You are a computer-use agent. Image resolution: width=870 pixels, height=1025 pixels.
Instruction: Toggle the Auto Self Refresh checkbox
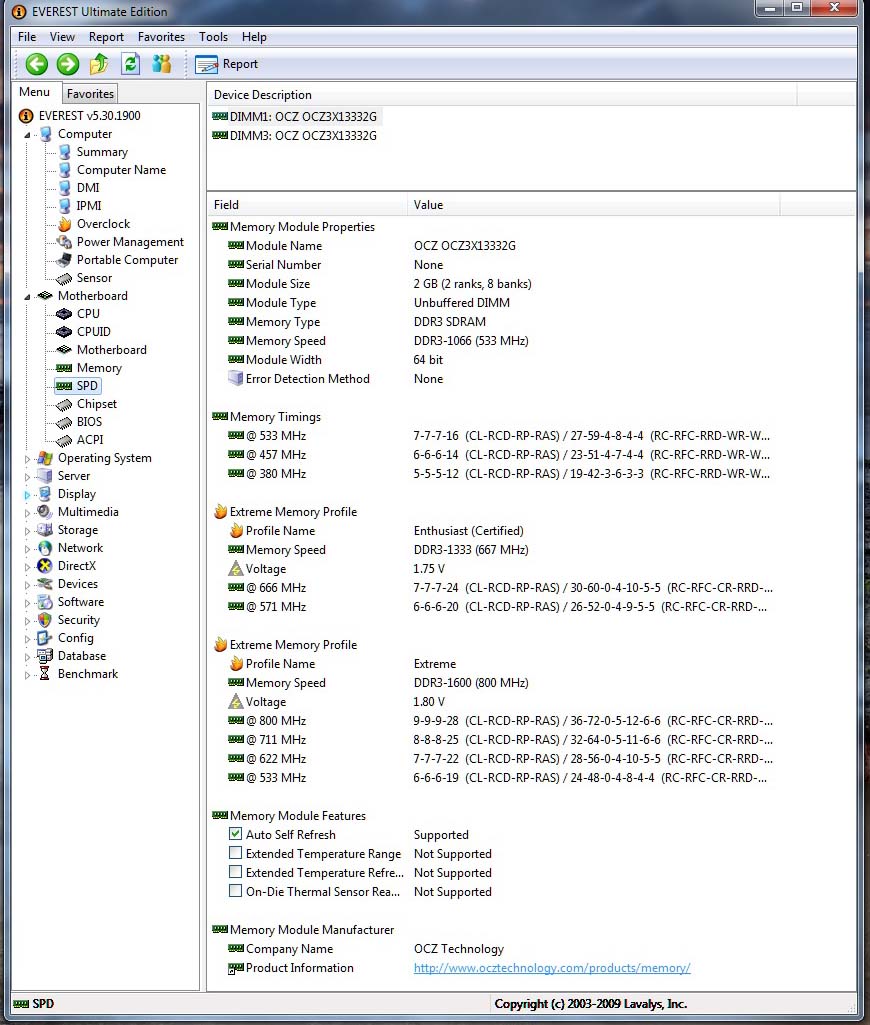click(235, 834)
